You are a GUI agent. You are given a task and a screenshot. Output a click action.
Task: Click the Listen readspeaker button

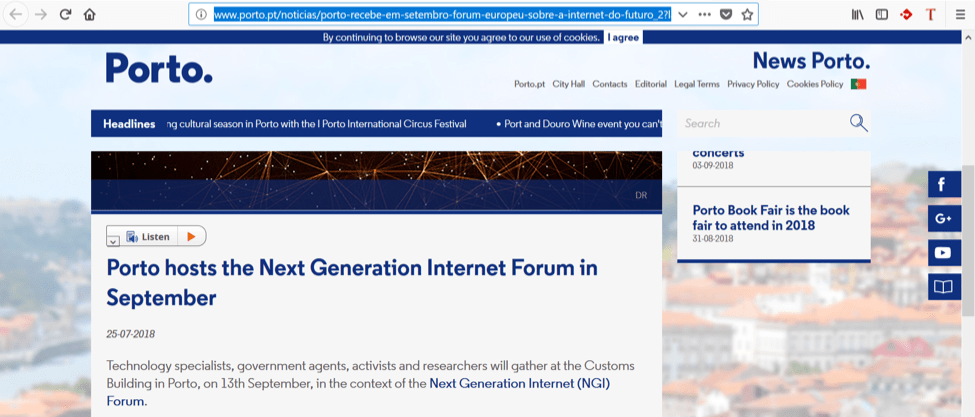click(x=149, y=236)
